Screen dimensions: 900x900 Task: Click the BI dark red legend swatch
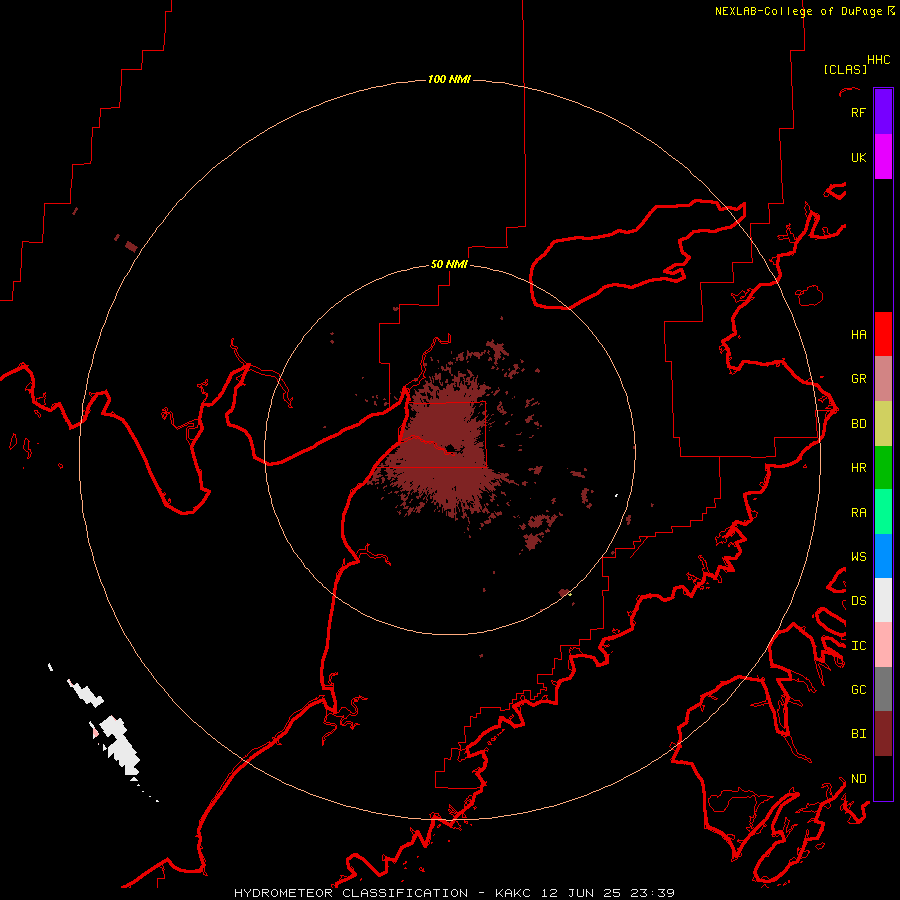(x=883, y=734)
